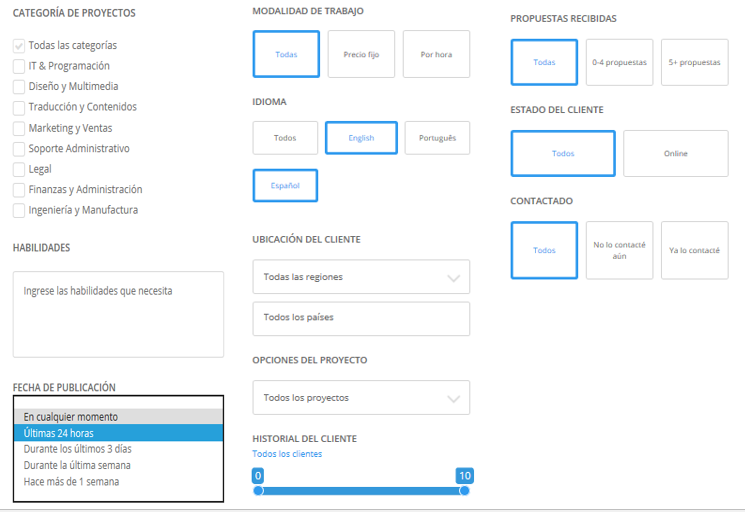The width and height of the screenshot is (745, 512).
Task: Select 'Todos' under Estado del Cliente
Action: pyautogui.click(x=563, y=153)
